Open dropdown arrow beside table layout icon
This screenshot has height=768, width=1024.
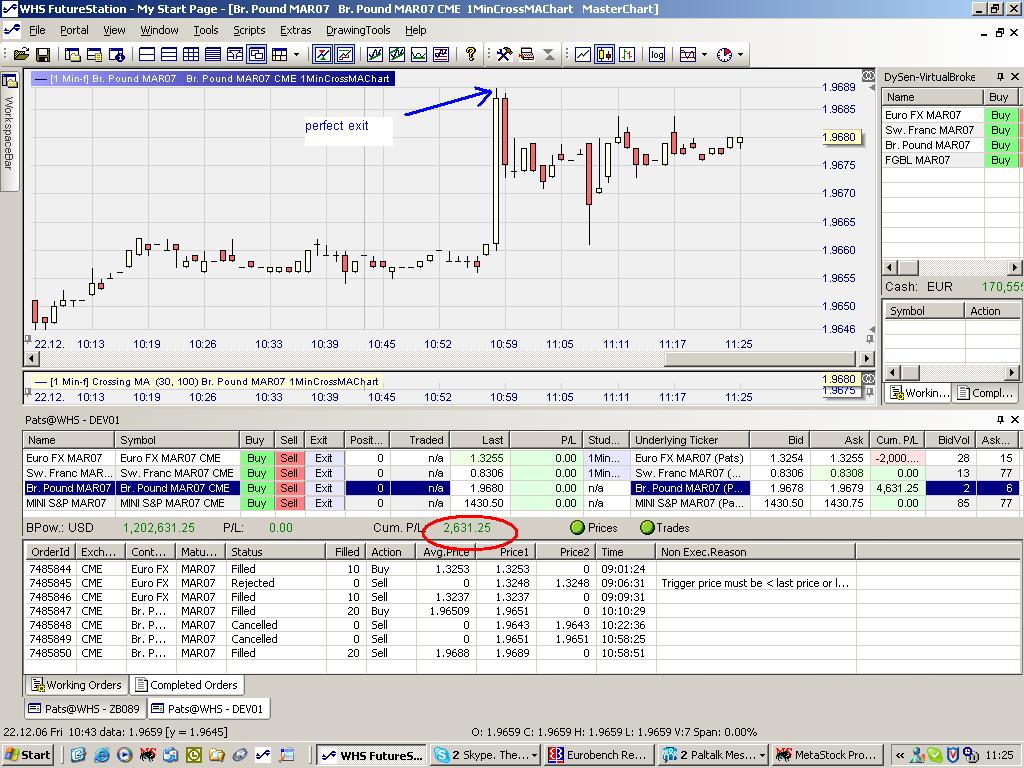coord(296,55)
